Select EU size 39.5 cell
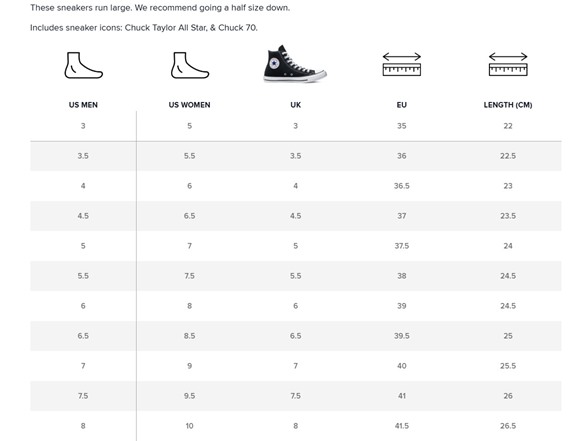The height and width of the screenshot is (441, 588). click(x=402, y=336)
